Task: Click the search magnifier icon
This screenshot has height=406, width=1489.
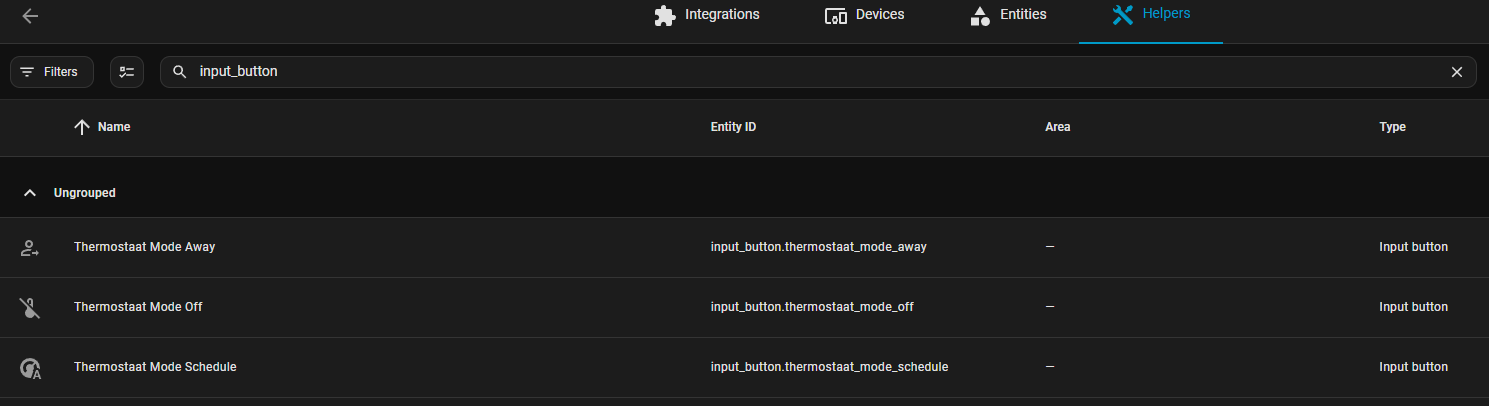Action: point(180,72)
